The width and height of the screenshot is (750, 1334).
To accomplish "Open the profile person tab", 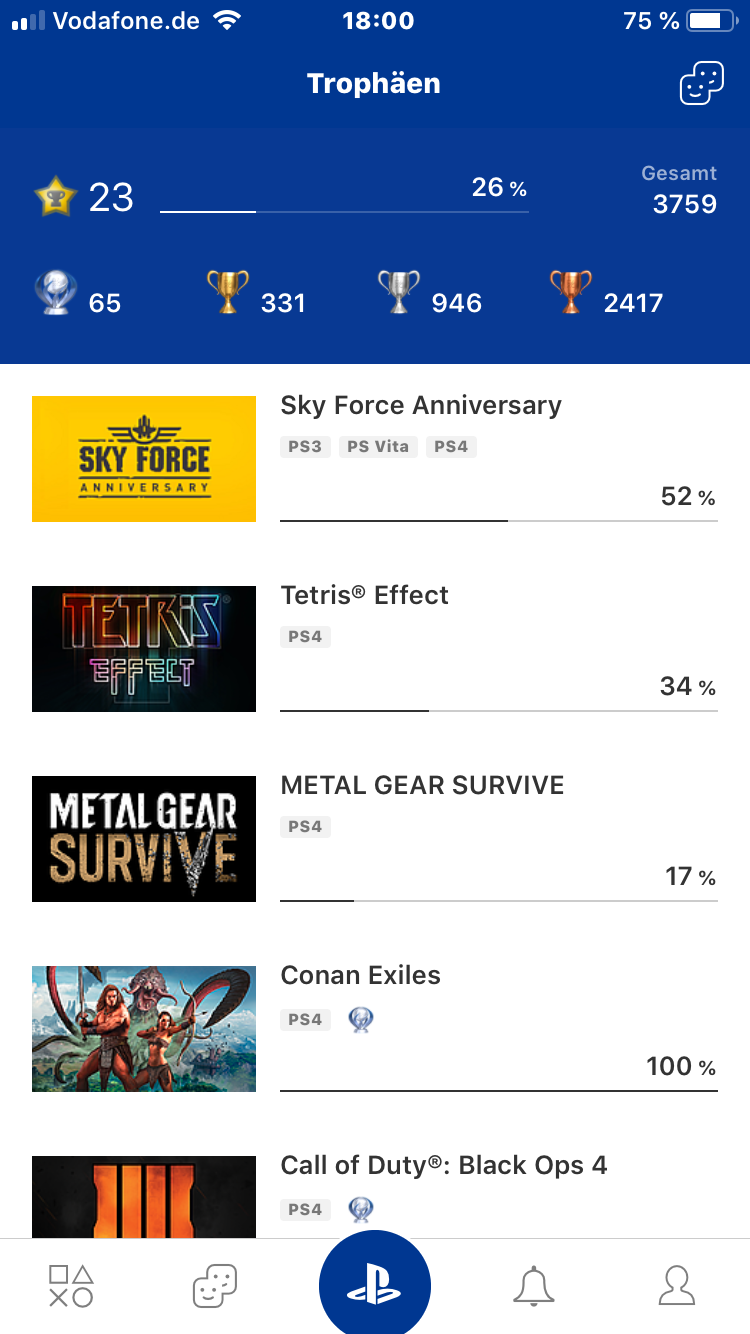I will pyautogui.click(x=677, y=1285).
